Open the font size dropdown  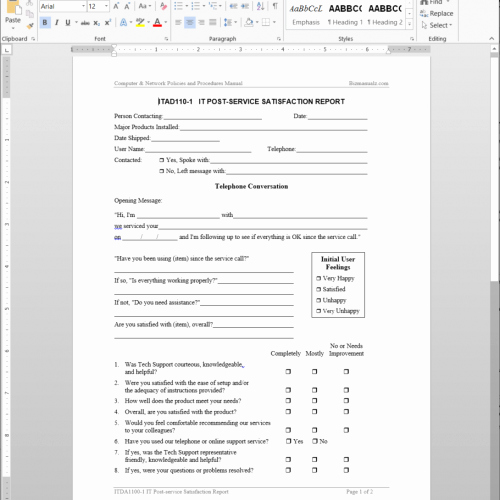pos(106,6)
